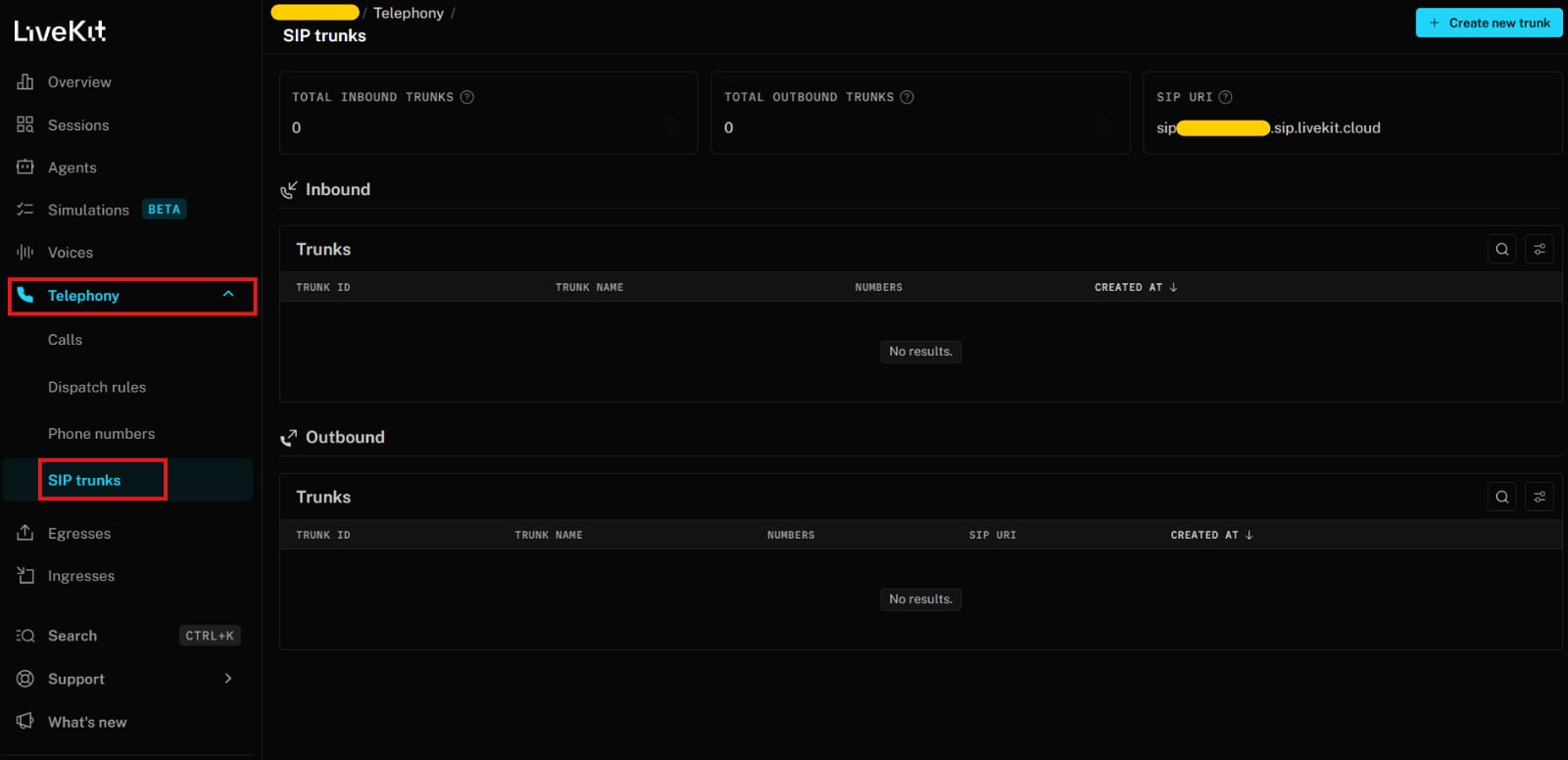
Task: Click Inbound Trunk ID column header
Action: (323, 287)
